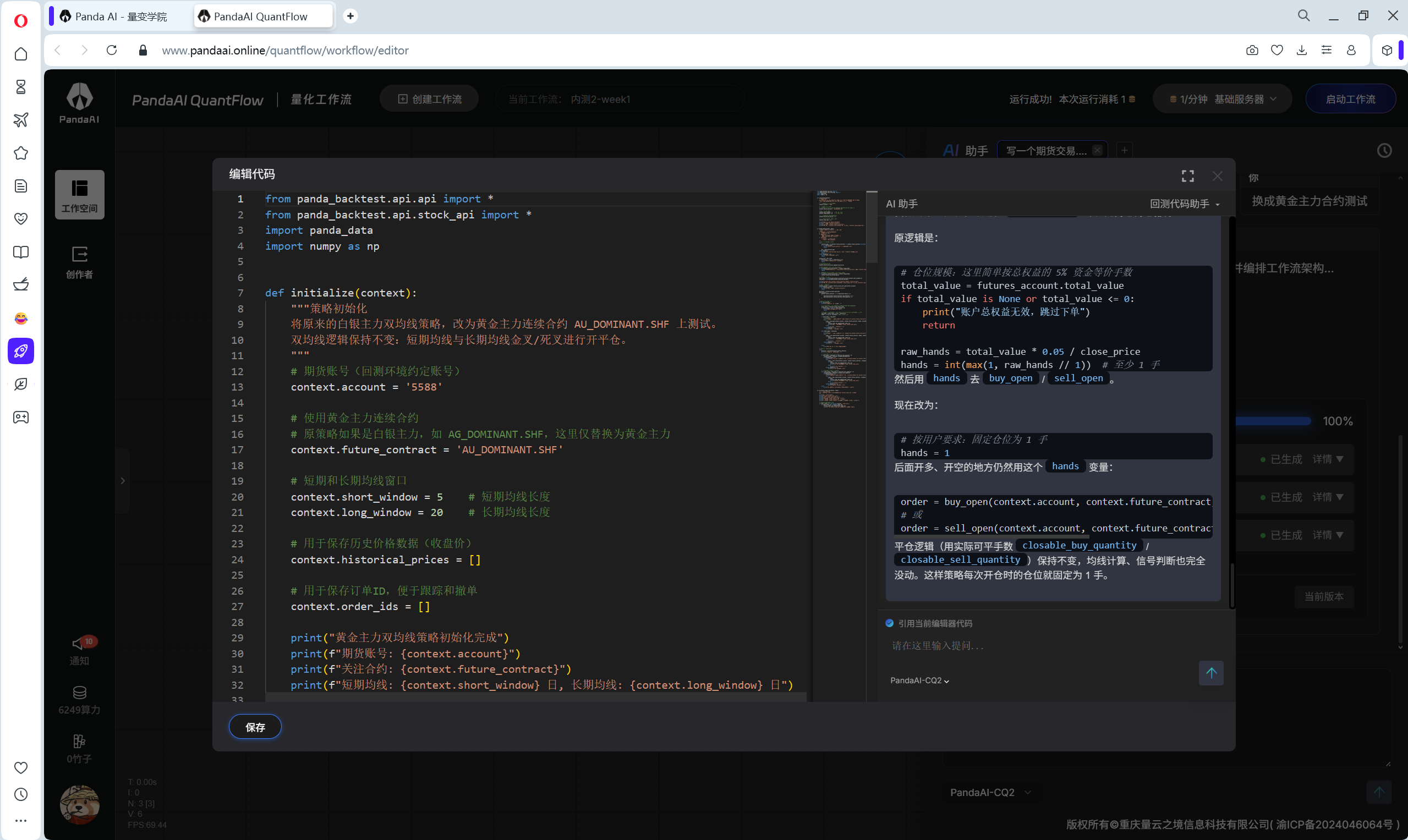This screenshot has width=1408, height=840.
Task: Add page to bookmarks with heart icon
Action: [x=1277, y=51]
